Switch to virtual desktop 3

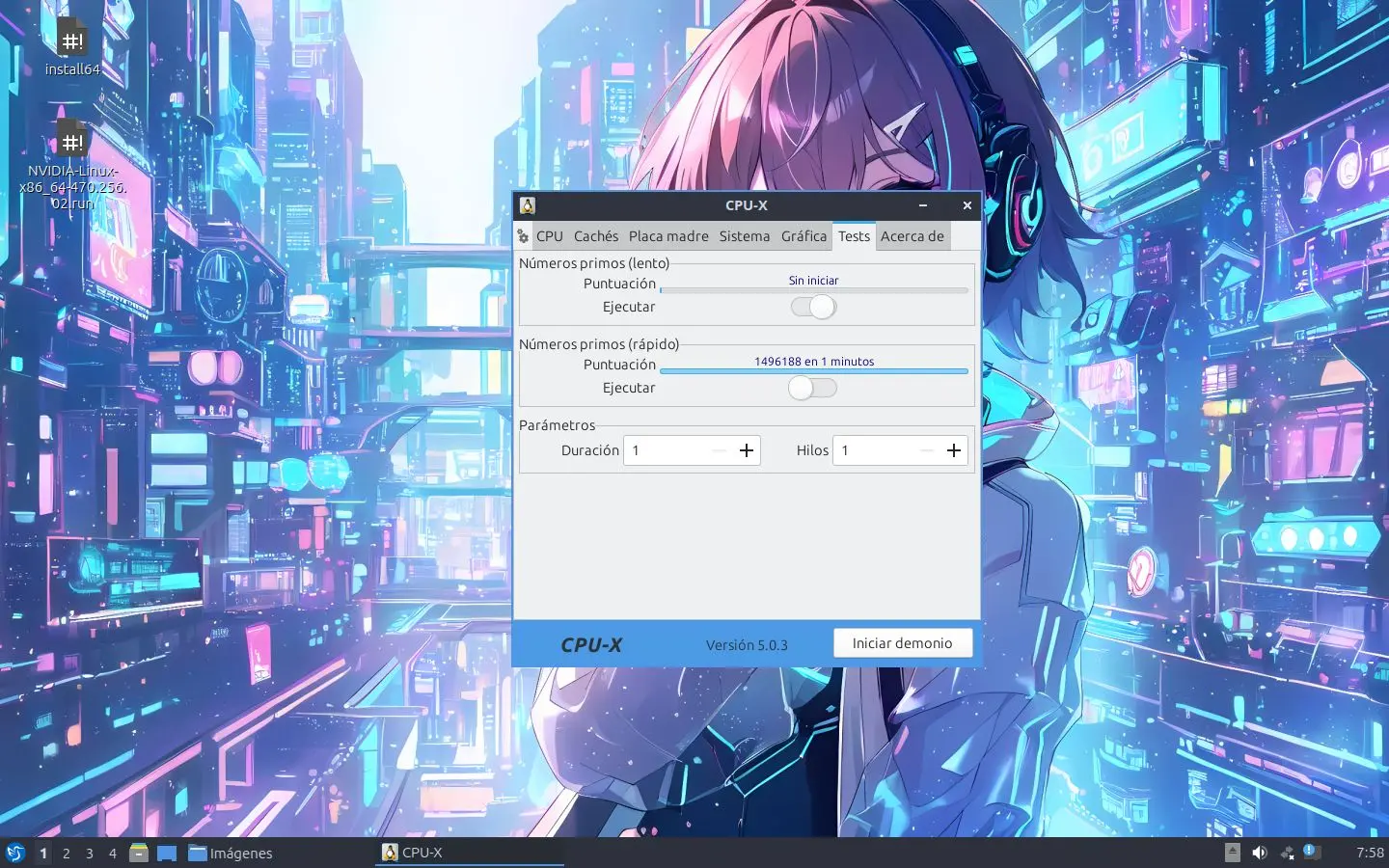pos(90,853)
